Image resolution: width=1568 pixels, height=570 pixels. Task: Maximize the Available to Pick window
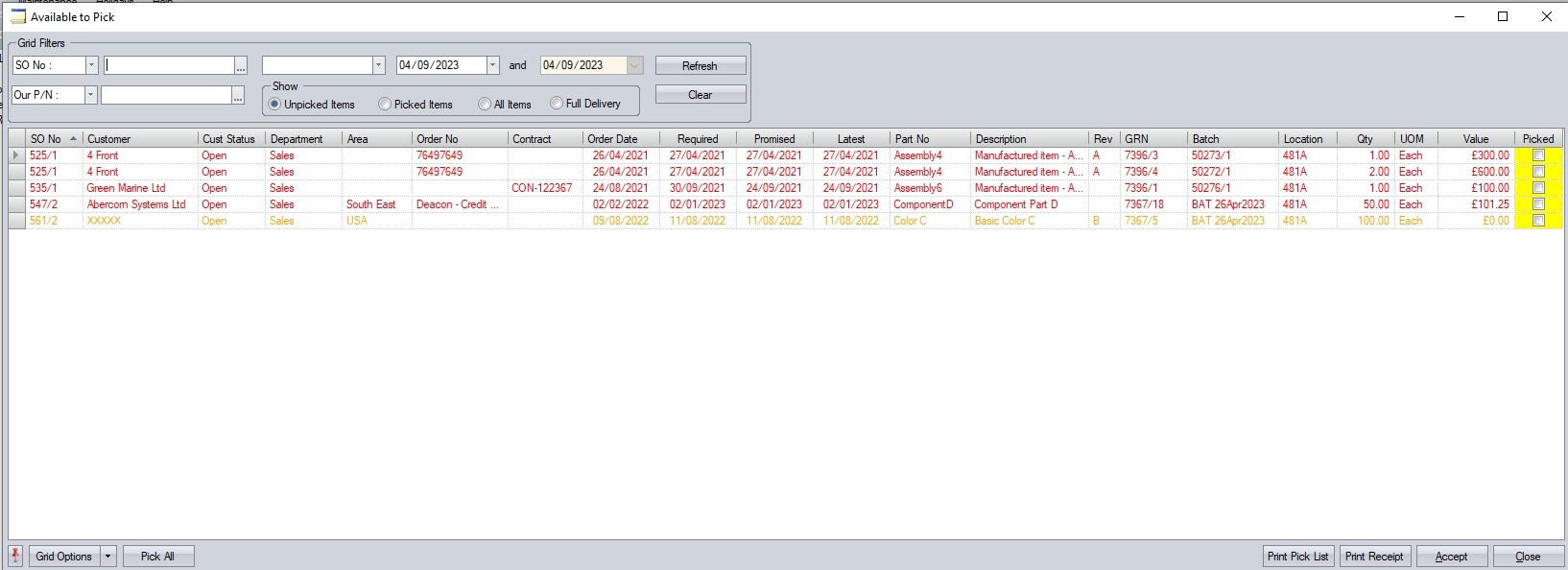coord(1503,16)
